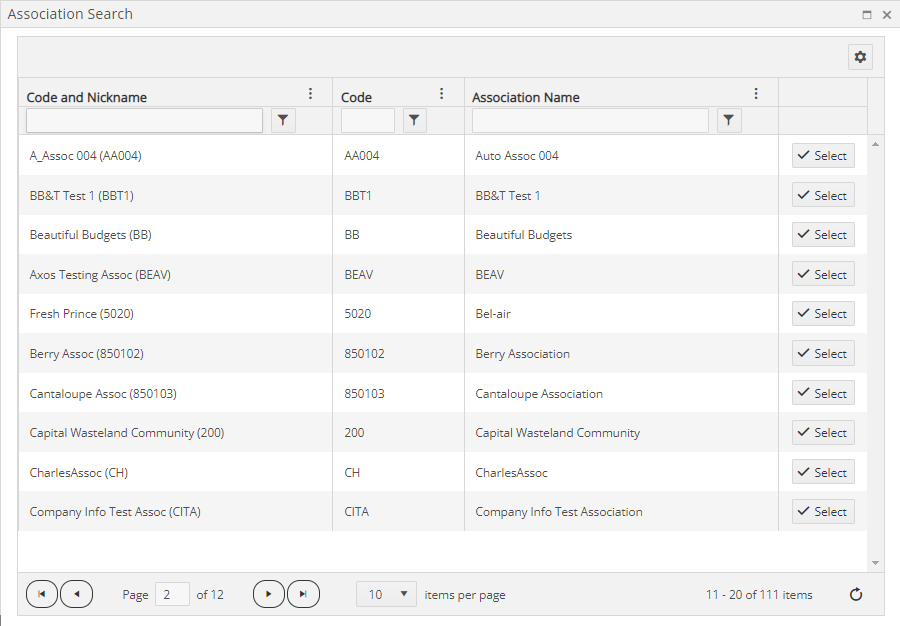Select the Berry Assoc association
The width and height of the screenshot is (900, 626).
pos(822,352)
